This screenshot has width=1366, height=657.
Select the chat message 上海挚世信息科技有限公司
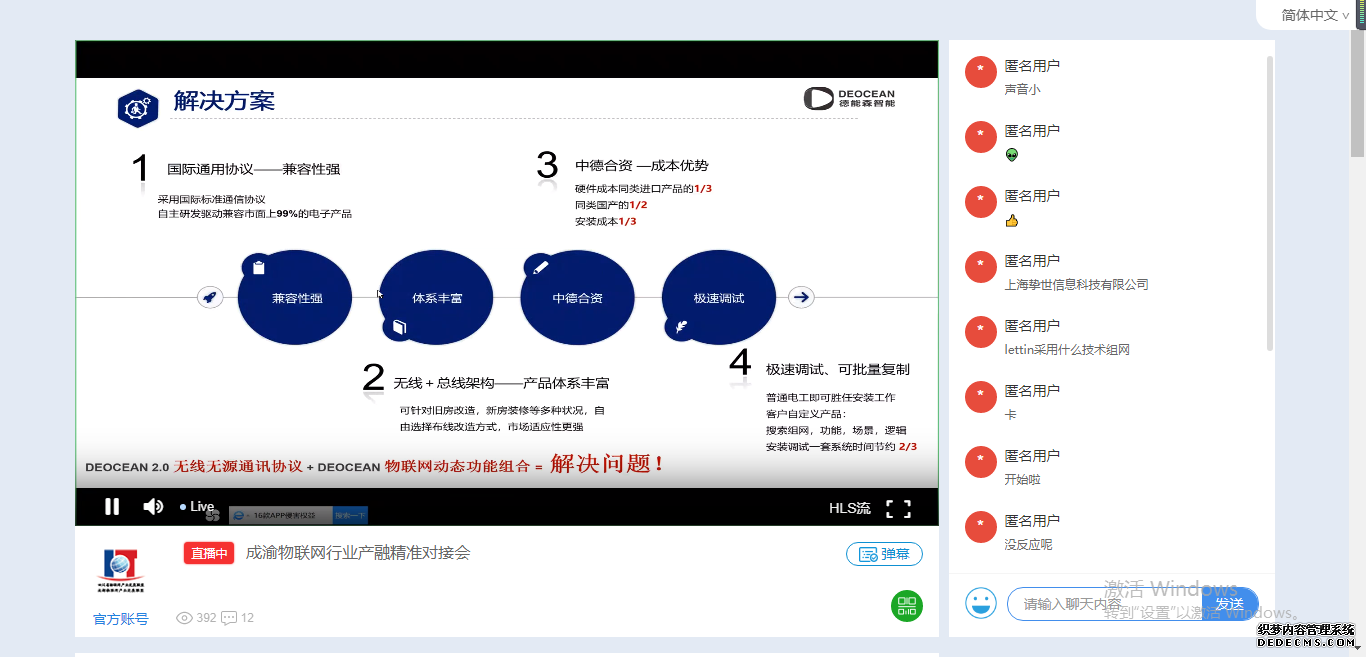pyautogui.click(x=1076, y=285)
